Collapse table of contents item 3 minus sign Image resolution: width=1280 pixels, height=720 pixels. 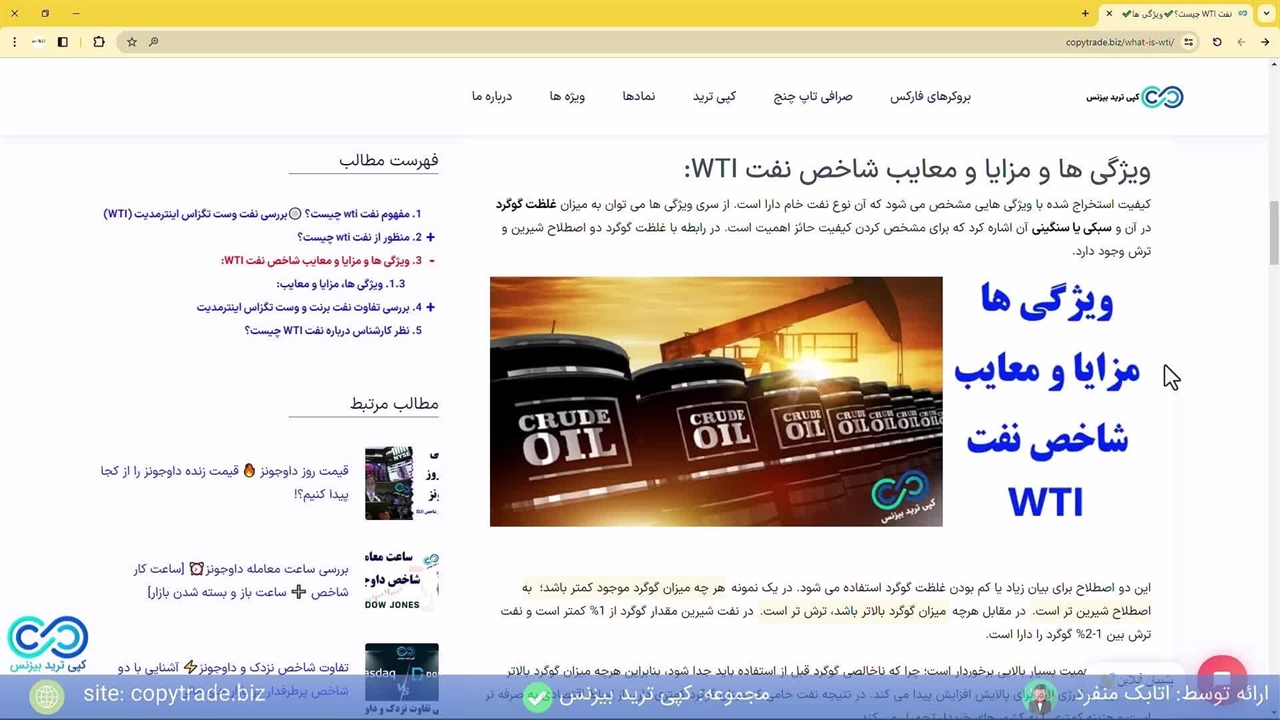431,261
